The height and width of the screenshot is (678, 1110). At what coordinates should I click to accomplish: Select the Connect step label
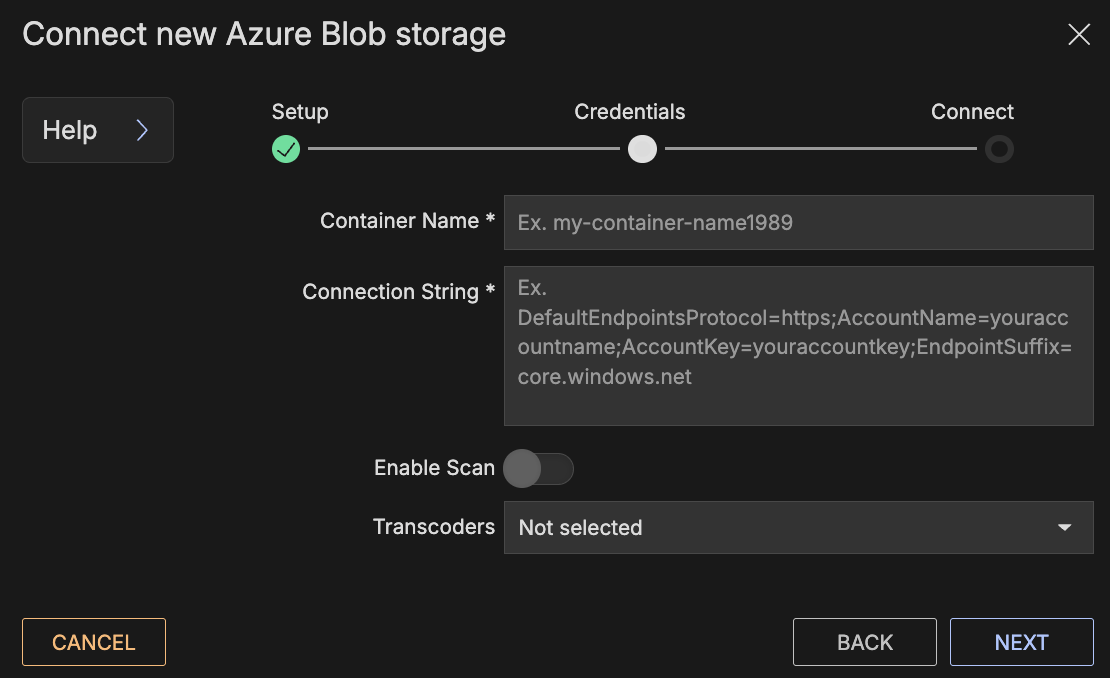click(x=972, y=112)
